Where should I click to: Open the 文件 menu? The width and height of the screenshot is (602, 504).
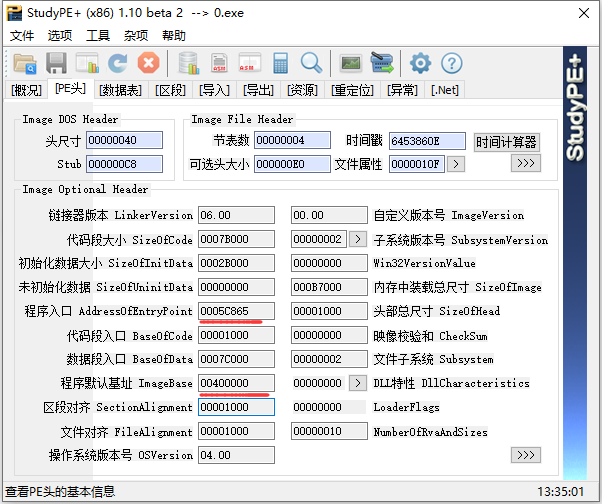click(x=22, y=36)
